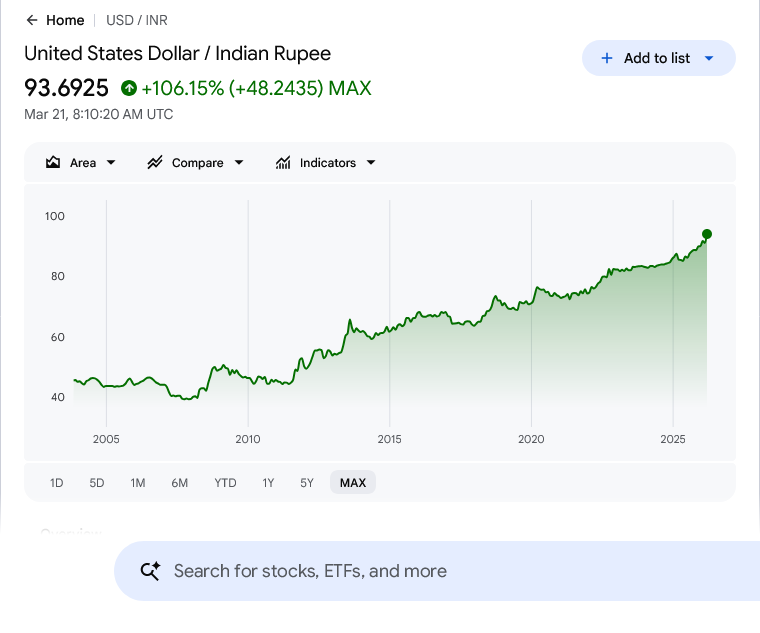Select the USD / INR breadcrumb text
Image resolution: width=760 pixels, height=633 pixels.
pos(137,20)
